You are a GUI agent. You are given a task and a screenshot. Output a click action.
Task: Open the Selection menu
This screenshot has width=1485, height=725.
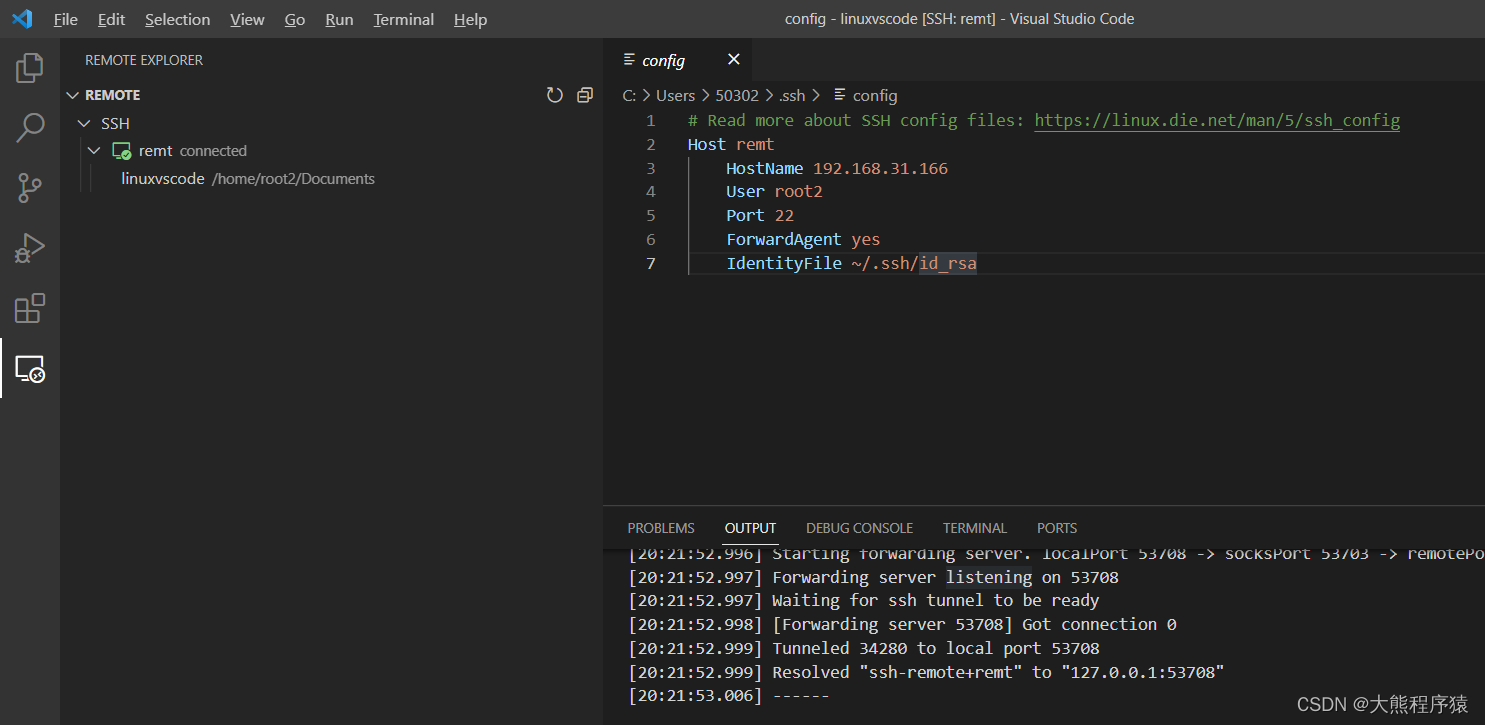click(x=177, y=19)
